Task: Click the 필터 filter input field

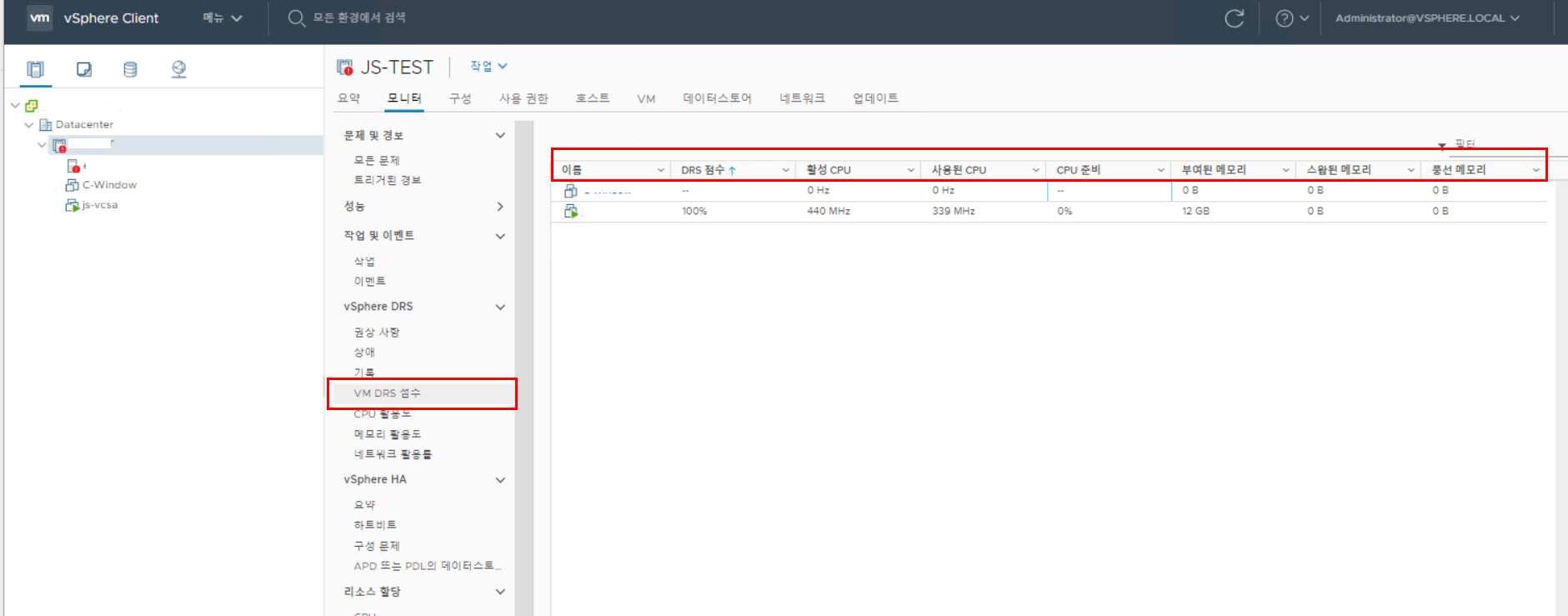Action: (x=1507, y=146)
